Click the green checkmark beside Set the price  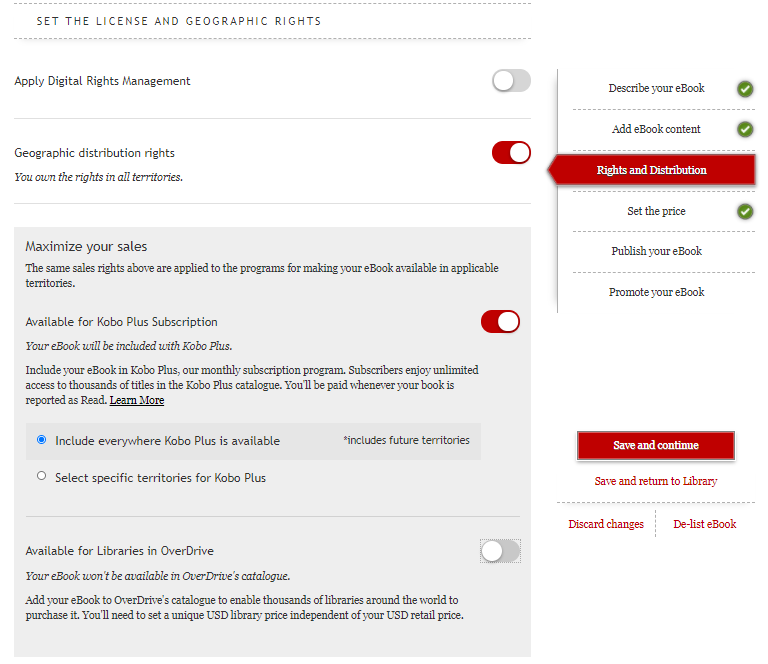click(745, 211)
